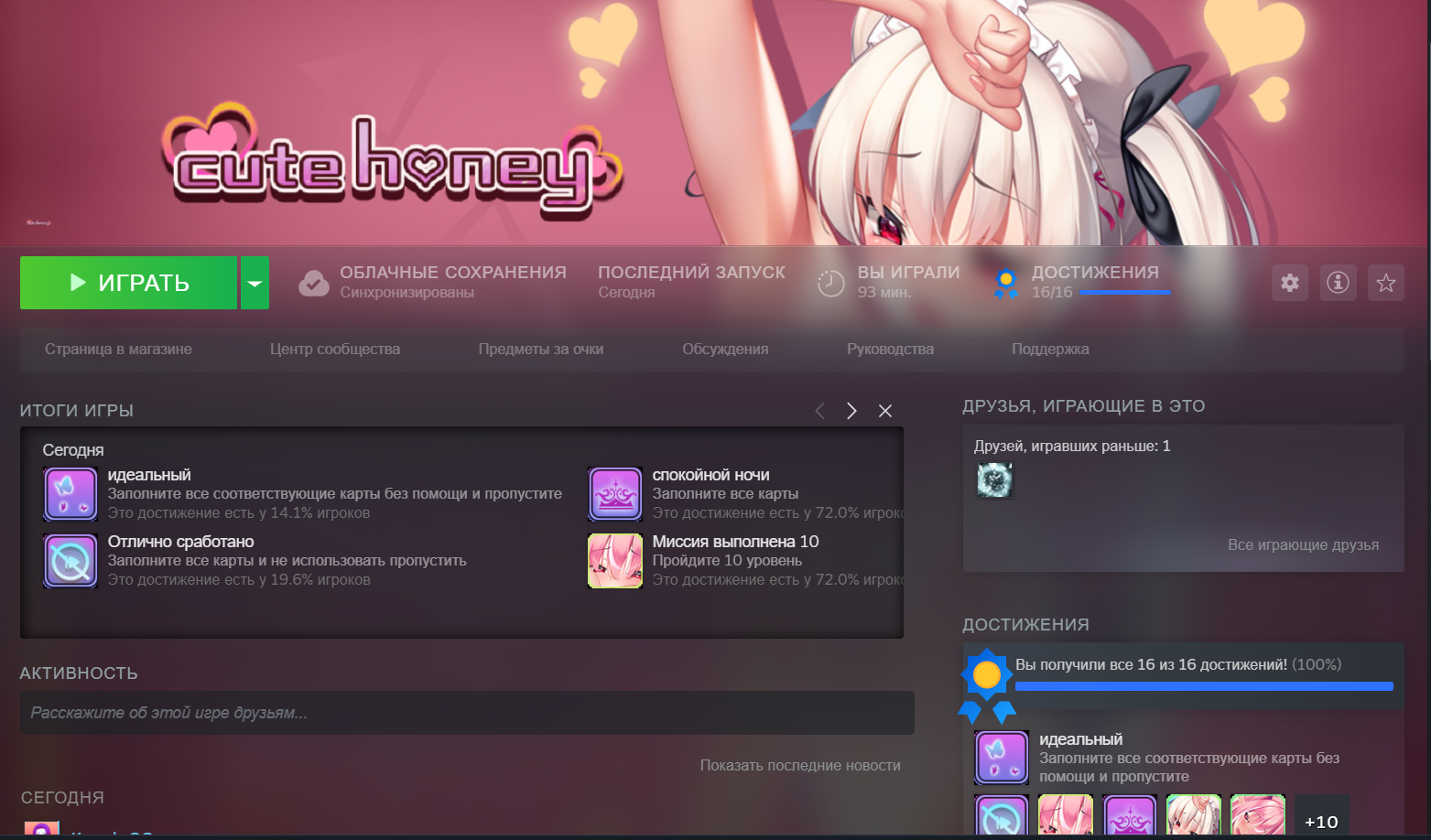Open the Центр сообщества tab
The width and height of the screenshot is (1431, 840).
[335, 350]
